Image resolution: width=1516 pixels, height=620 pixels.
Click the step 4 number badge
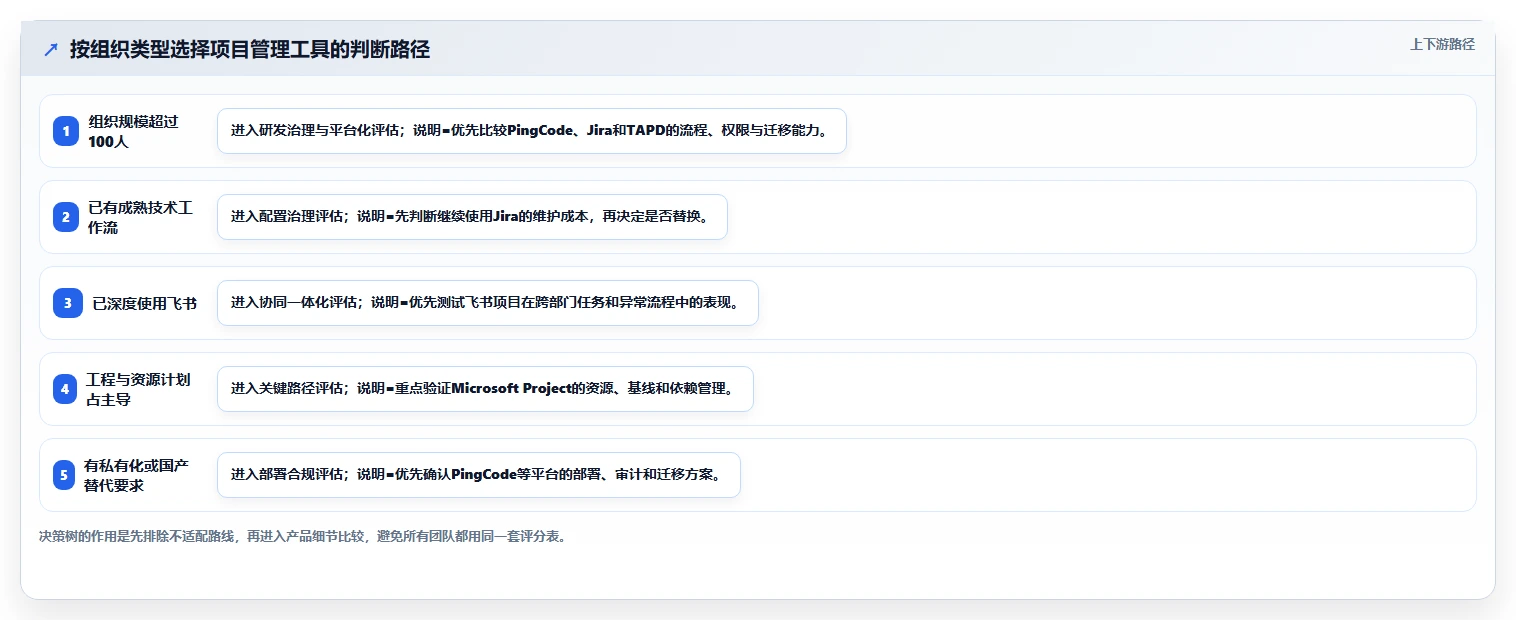[x=65, y=389]
